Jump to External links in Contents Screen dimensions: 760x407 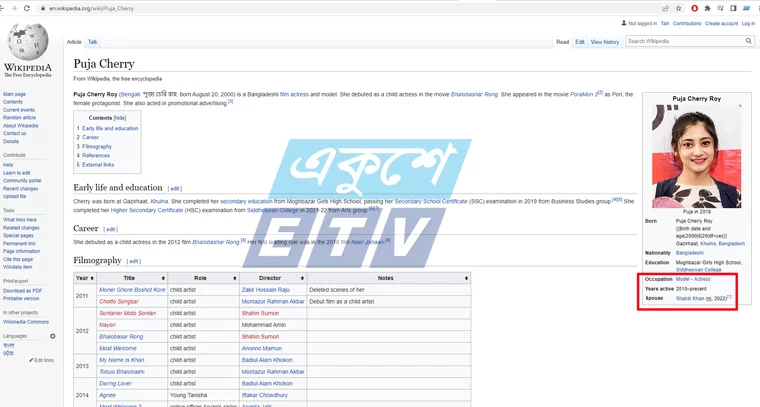(x=98, y=165)
